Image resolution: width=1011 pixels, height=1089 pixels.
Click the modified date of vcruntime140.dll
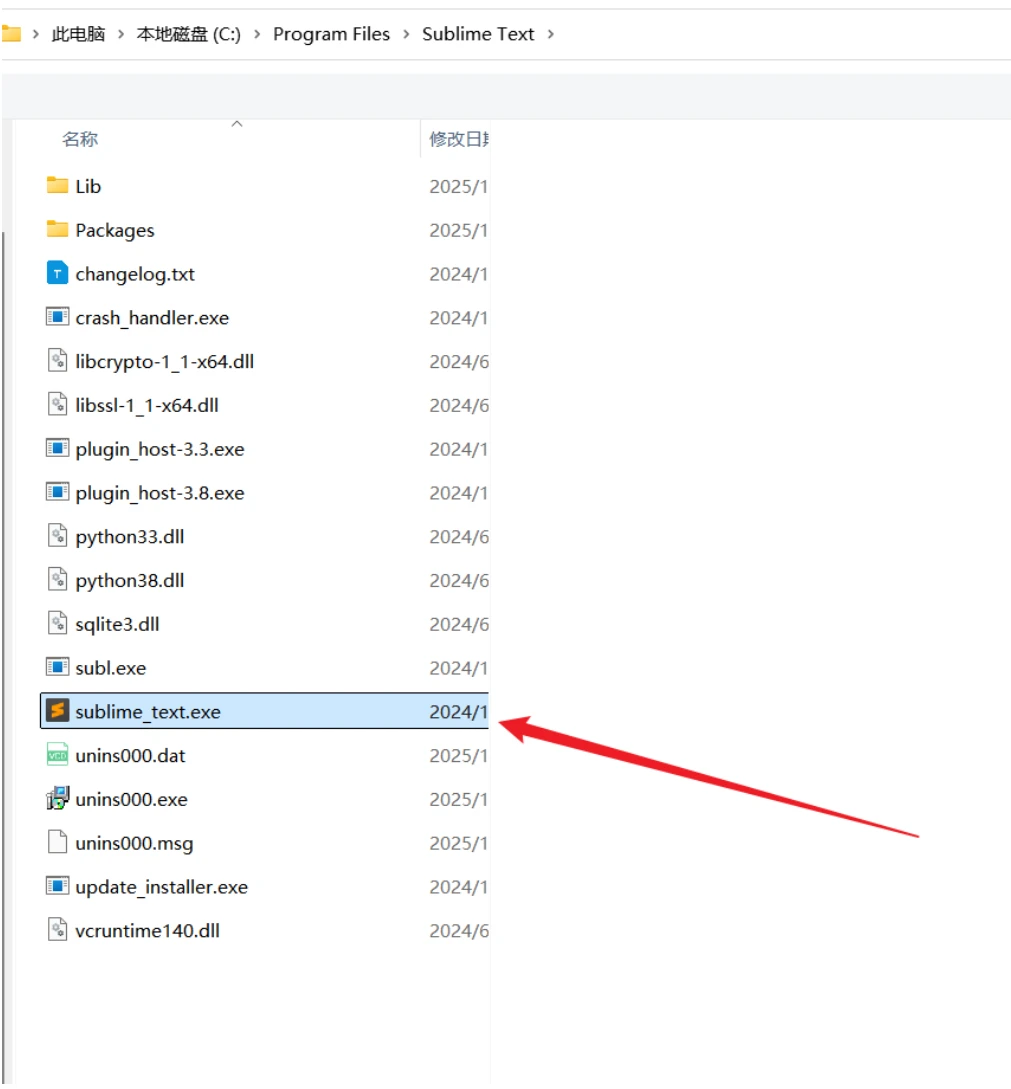(459, 931)
